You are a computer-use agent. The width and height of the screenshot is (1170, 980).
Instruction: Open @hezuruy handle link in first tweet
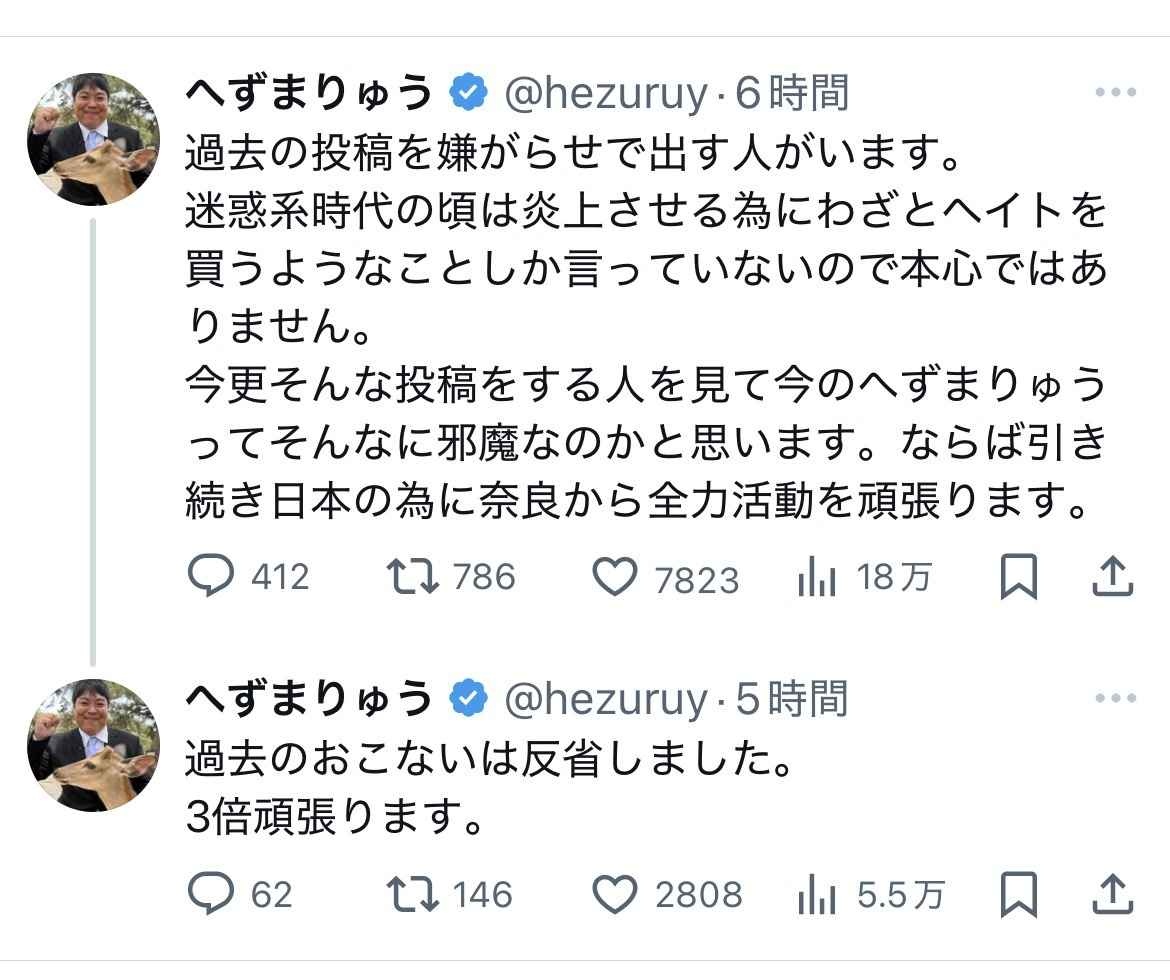coord(606,93)
